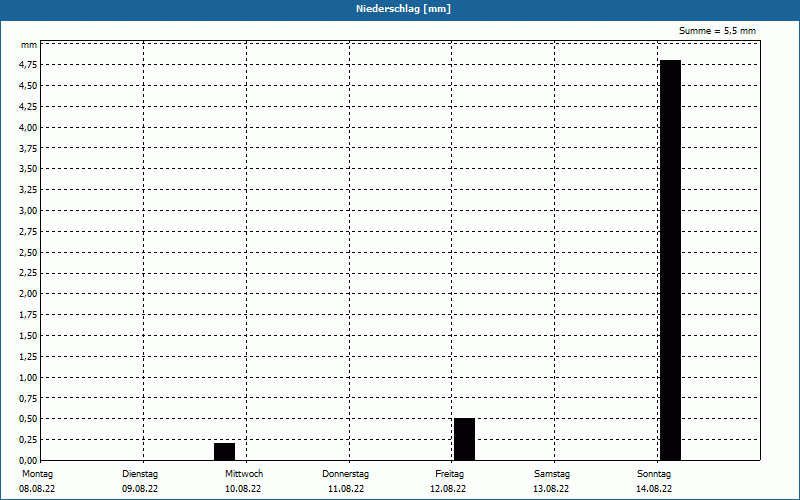The width and height of the screenshot is (800, 500).
Task: Click the Sonntag day label
Action: (x=654, y=474)
